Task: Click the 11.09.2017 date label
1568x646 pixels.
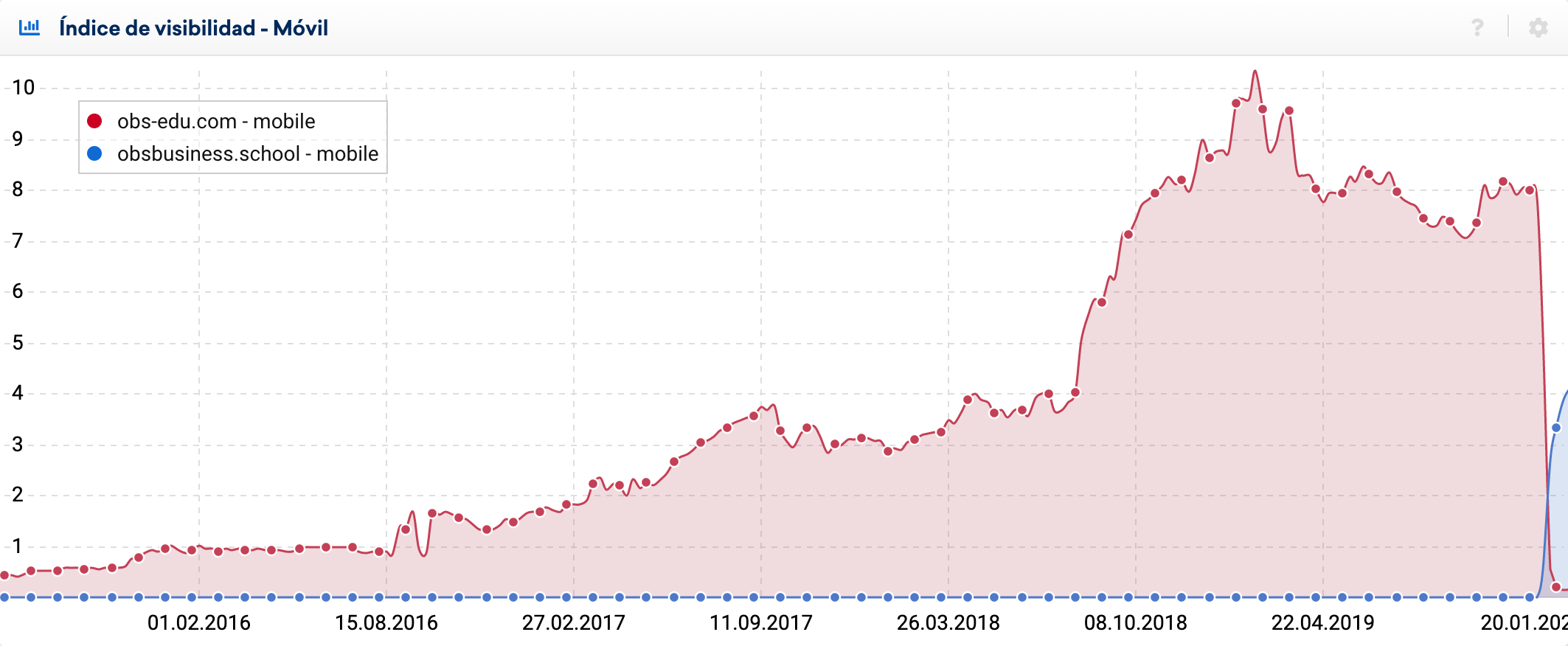Action: click(760, 623)
